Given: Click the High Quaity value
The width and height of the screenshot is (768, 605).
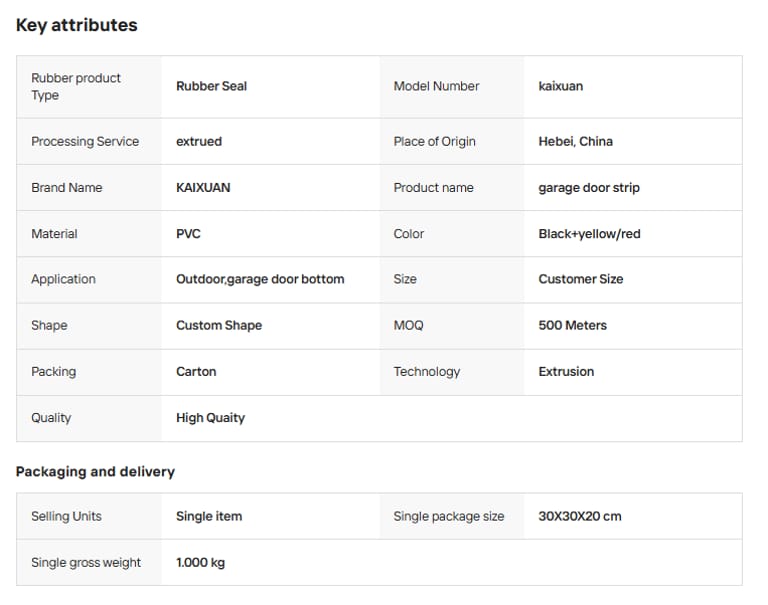Looking at the screenshot, I should [x=210, y=417].
